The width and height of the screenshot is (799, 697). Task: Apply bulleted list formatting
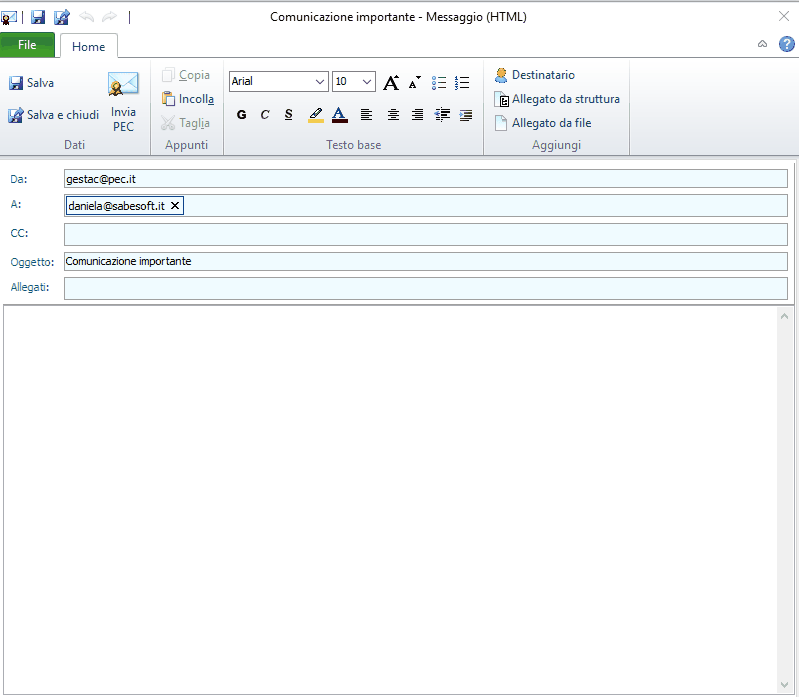pyautogui.click(x=439, y=83)
